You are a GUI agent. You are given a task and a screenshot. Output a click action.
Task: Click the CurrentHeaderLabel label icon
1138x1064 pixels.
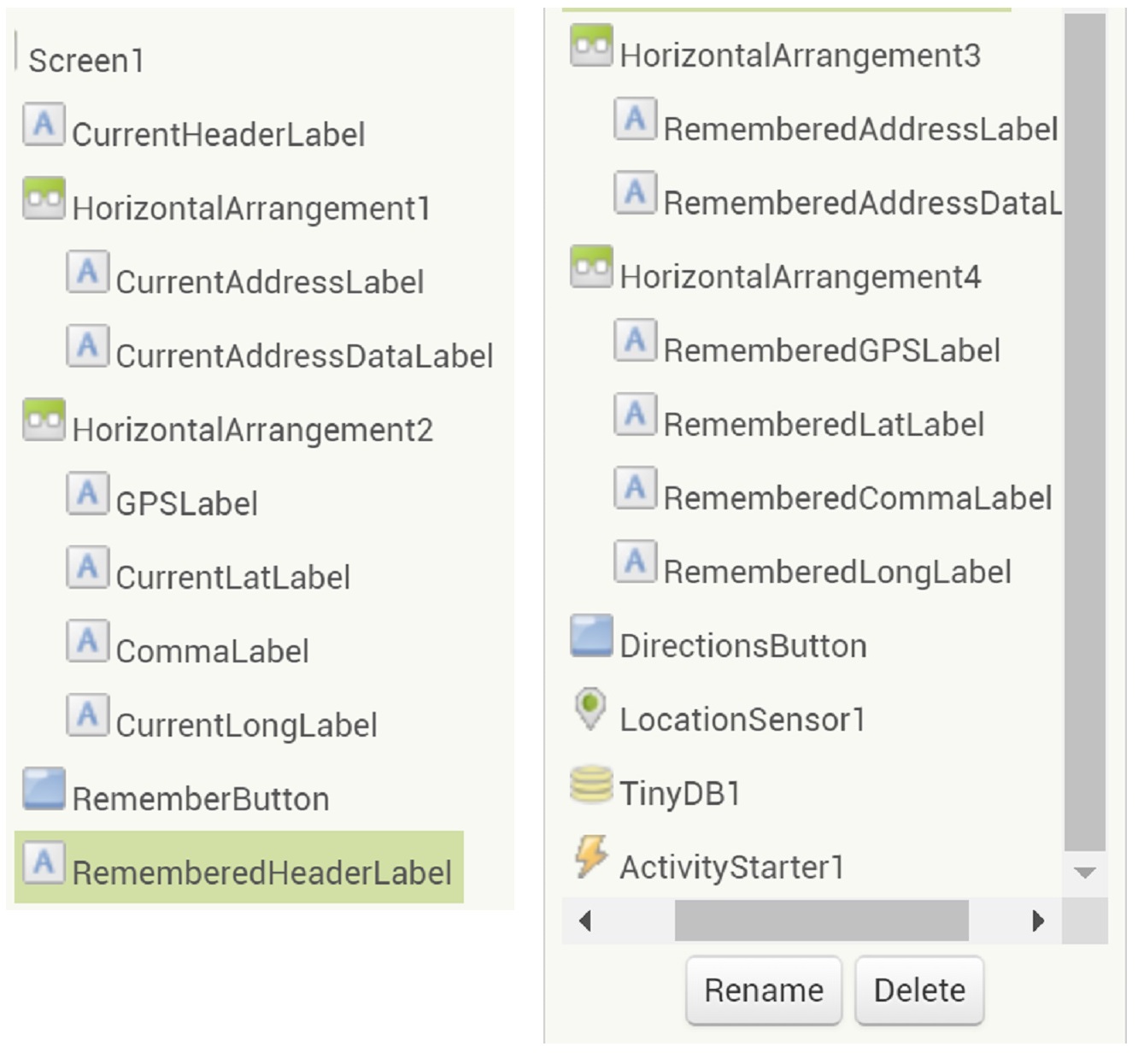click(x=44, y=125)
